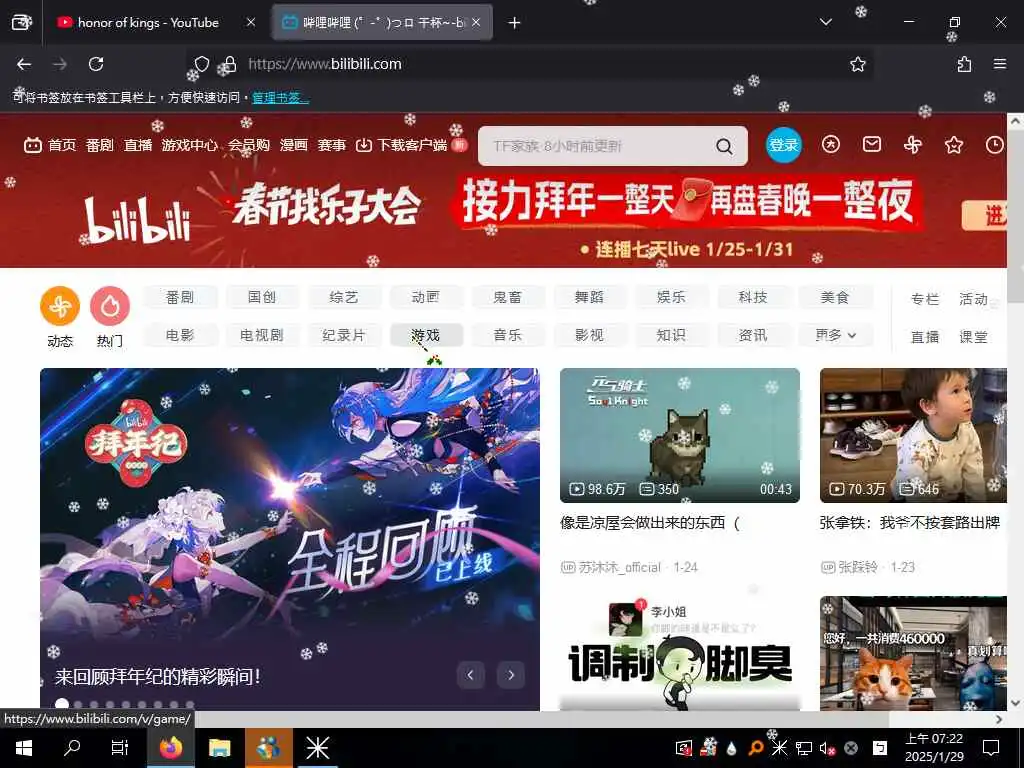This screenshot has height=768, width=1024.
Task: Open 漫画 in top navigation
Action: 293,145
